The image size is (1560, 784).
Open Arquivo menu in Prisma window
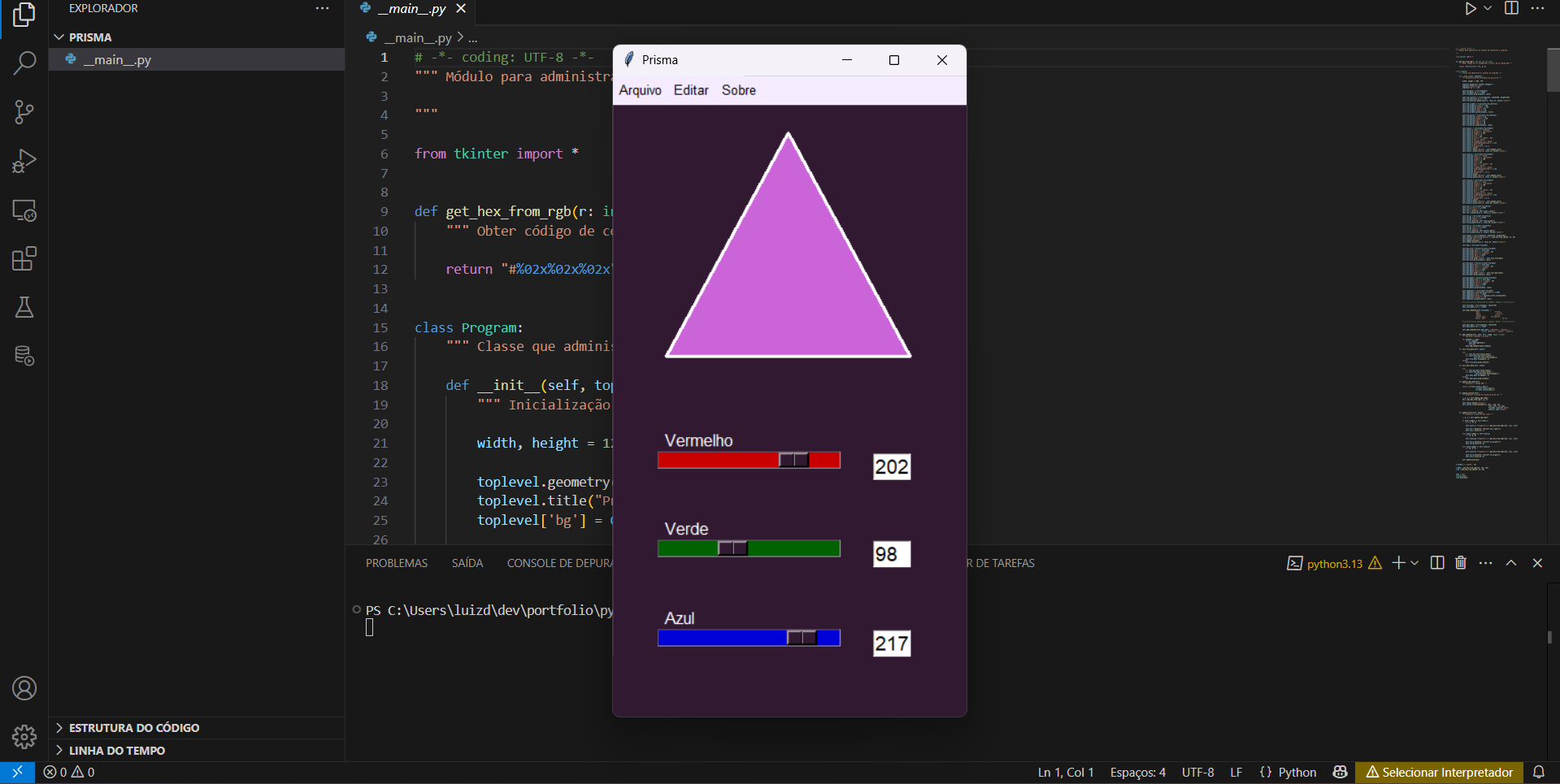point(640,90)
